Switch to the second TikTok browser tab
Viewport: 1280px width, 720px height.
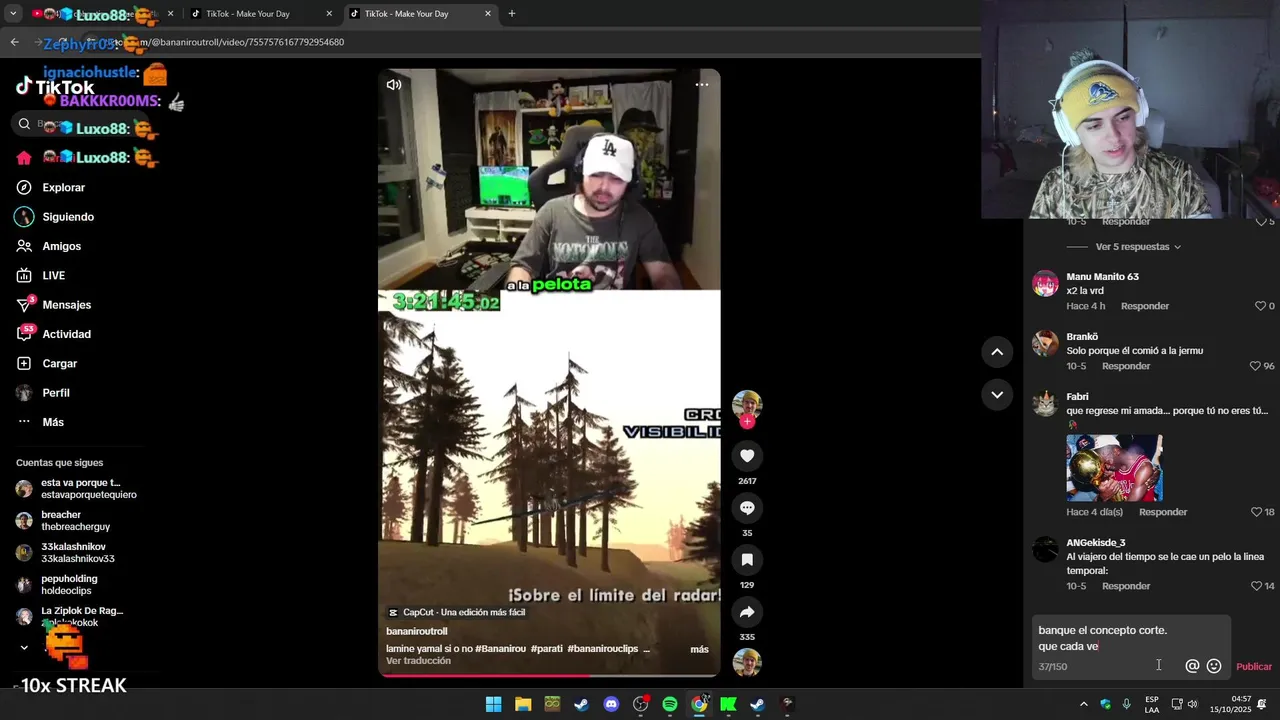click(x=258, y=14)
